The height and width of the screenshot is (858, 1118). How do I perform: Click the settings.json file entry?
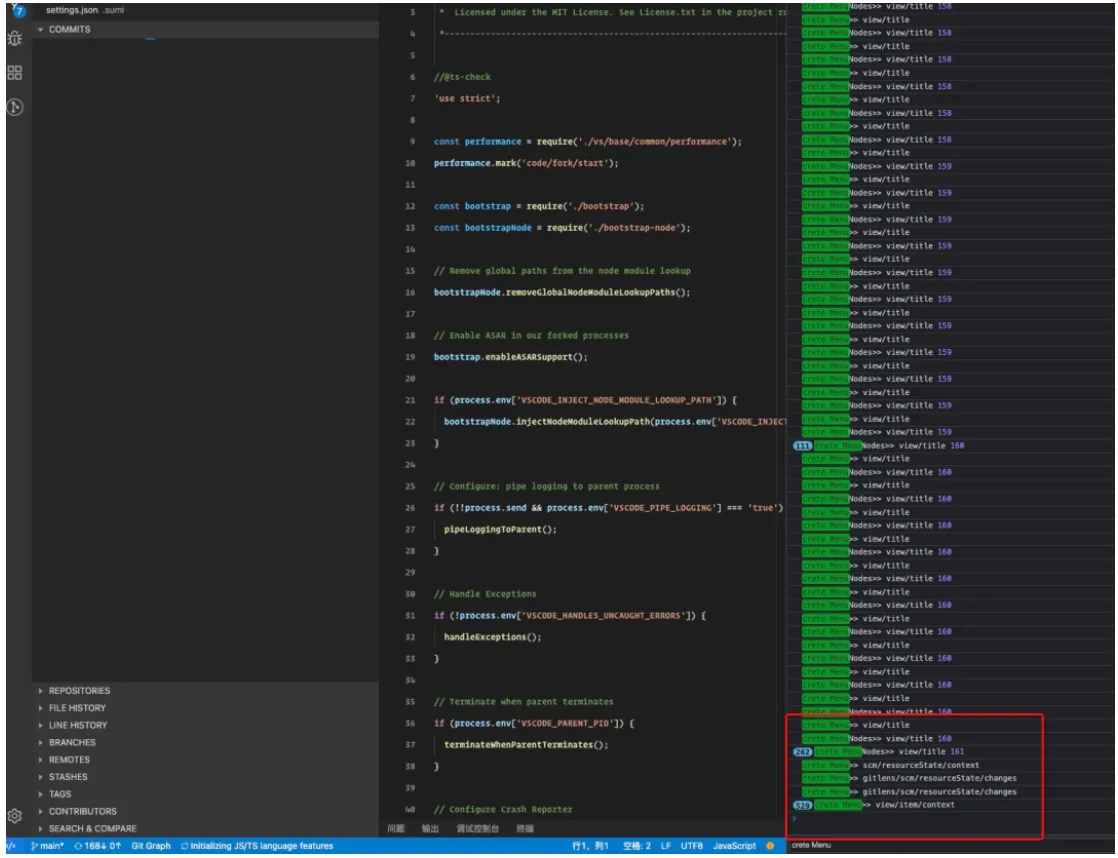click(x=86, y=10)
